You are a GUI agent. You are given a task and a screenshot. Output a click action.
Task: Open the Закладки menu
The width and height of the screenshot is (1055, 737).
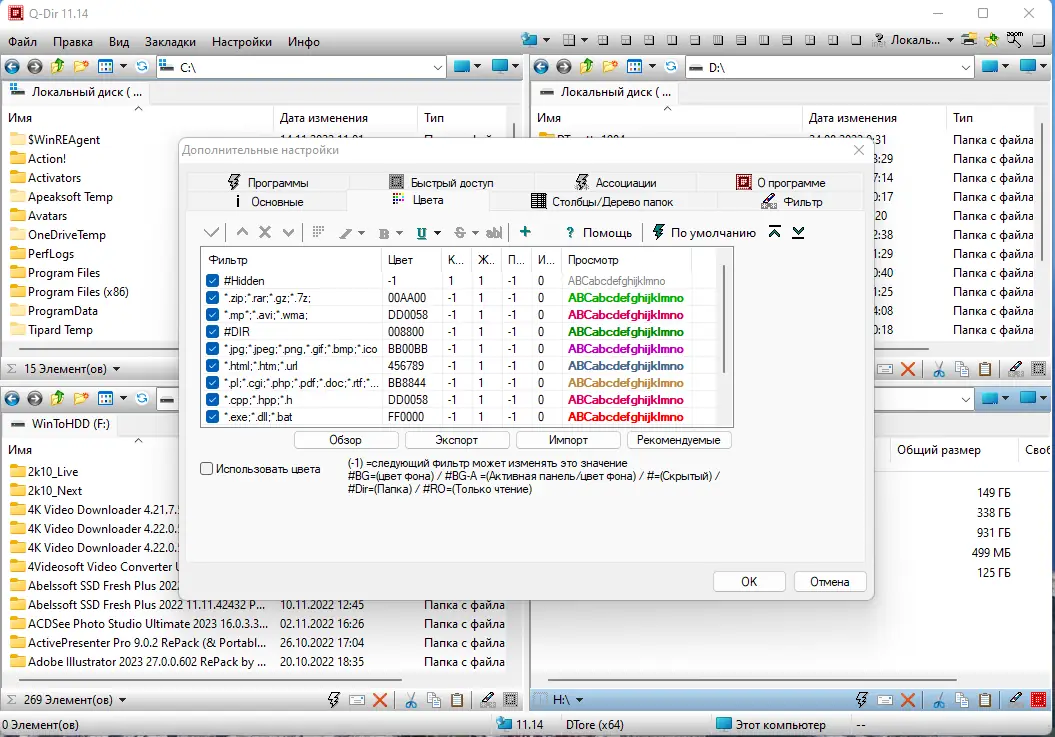[170, 42]
